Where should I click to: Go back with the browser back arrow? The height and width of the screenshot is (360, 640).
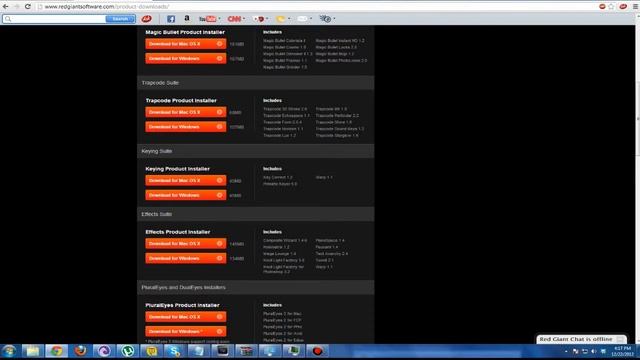6,7
